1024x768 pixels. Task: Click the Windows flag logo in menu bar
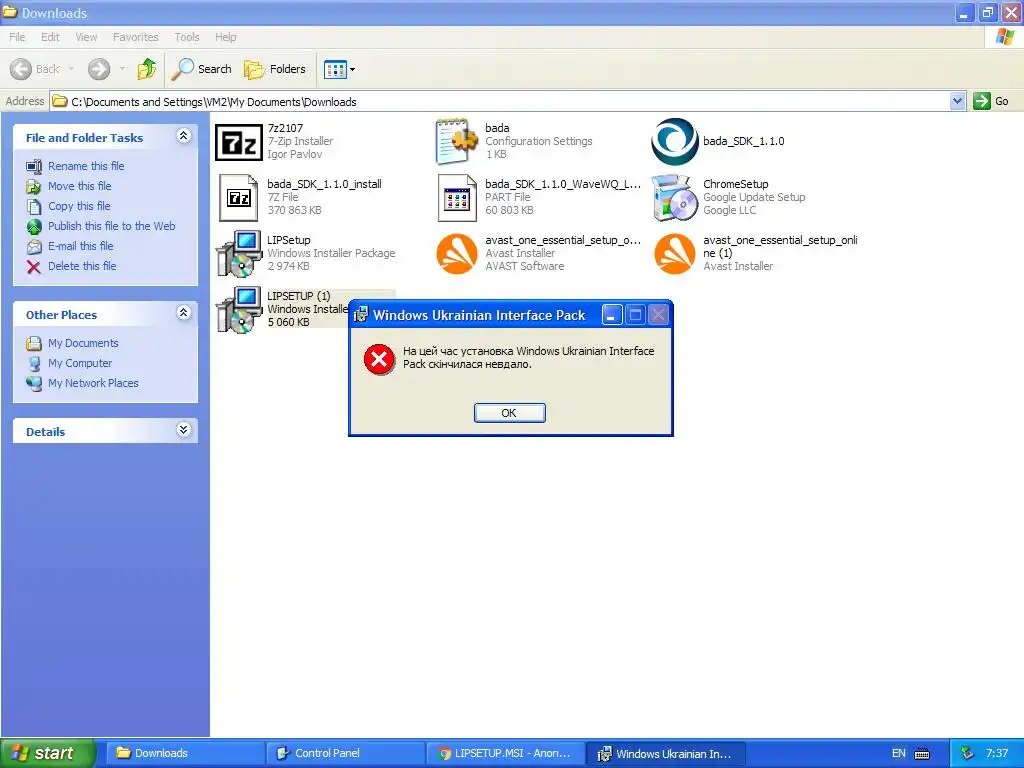coord(1005,37)
